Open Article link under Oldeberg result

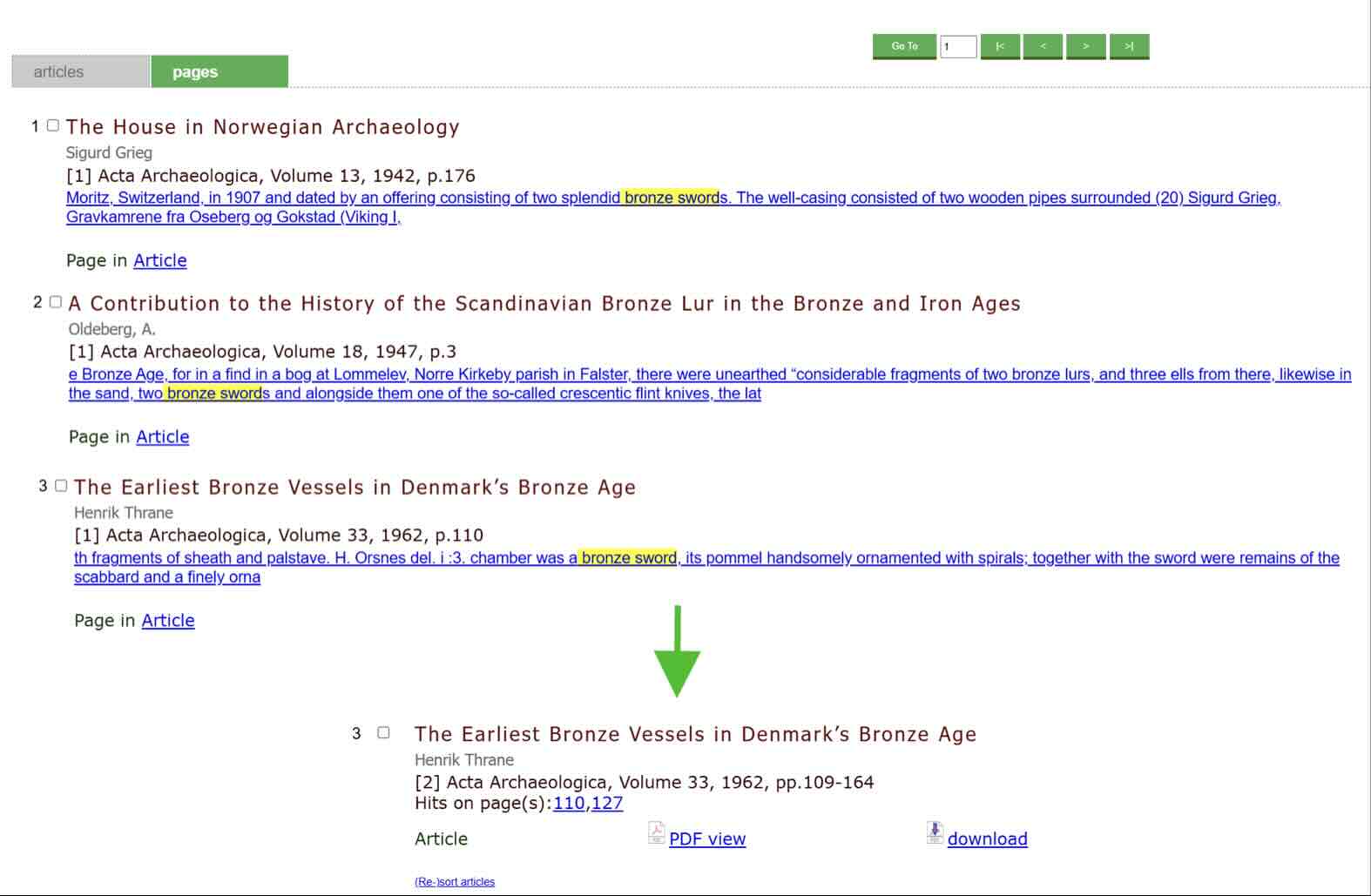tap(162, 437)
